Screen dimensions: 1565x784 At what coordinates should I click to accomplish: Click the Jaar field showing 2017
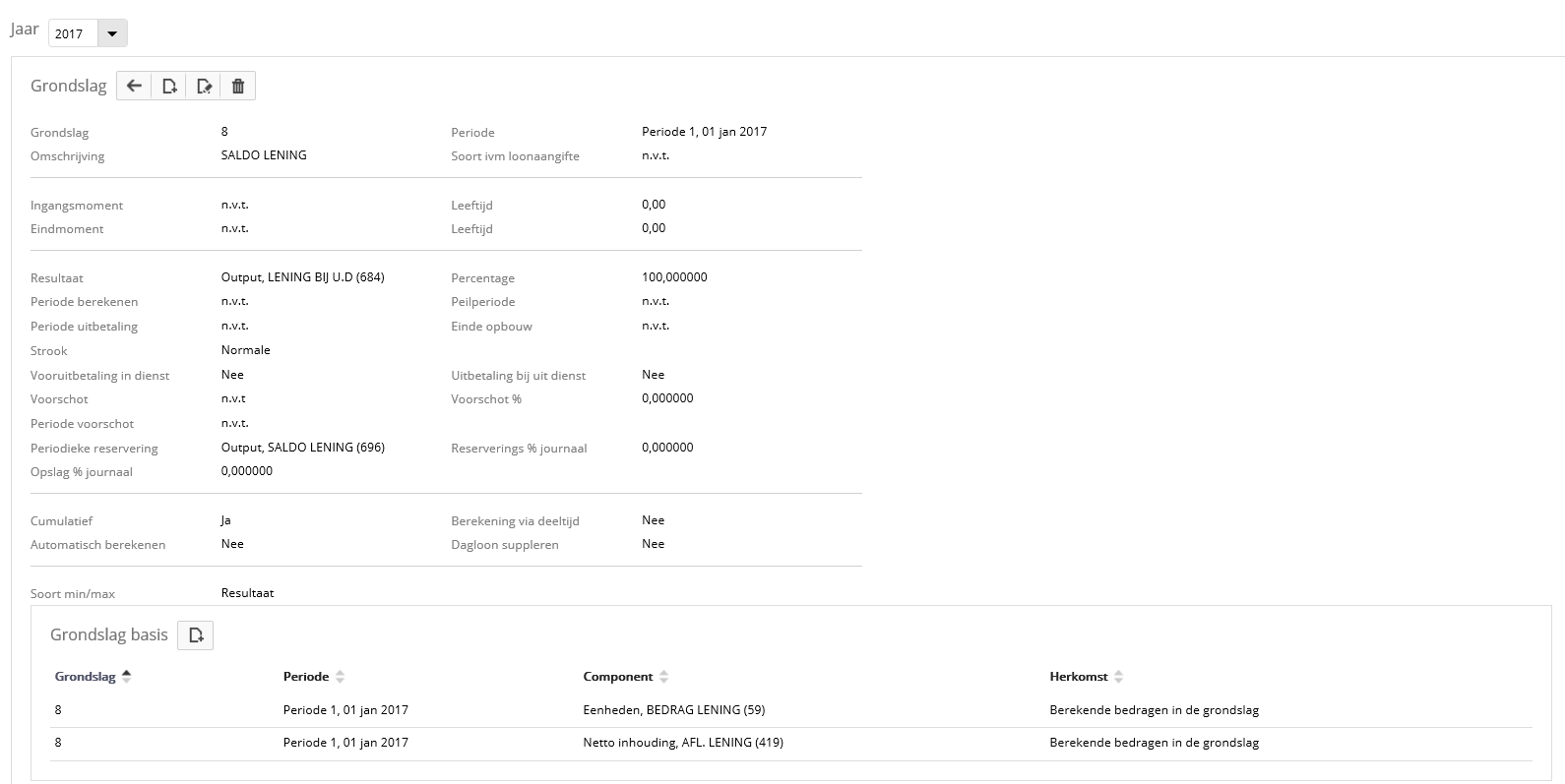[73, 33]
